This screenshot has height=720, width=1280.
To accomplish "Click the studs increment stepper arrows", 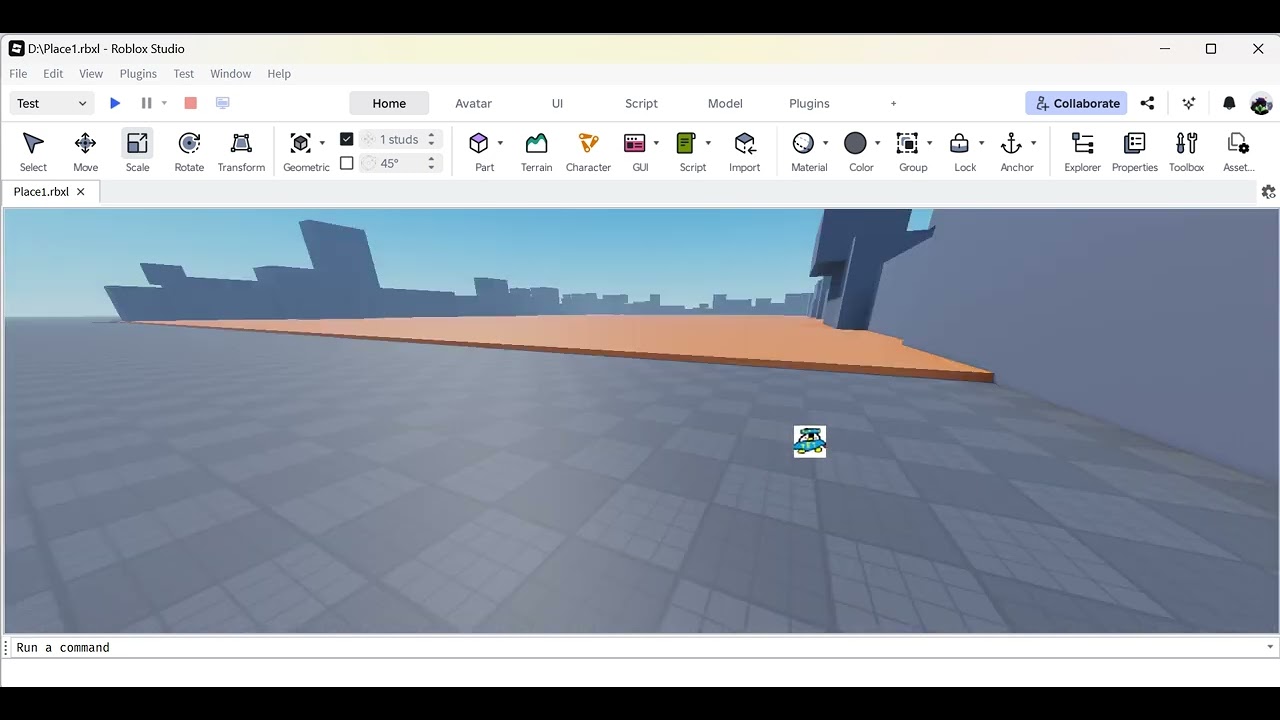I will click(x=431, y=139).
